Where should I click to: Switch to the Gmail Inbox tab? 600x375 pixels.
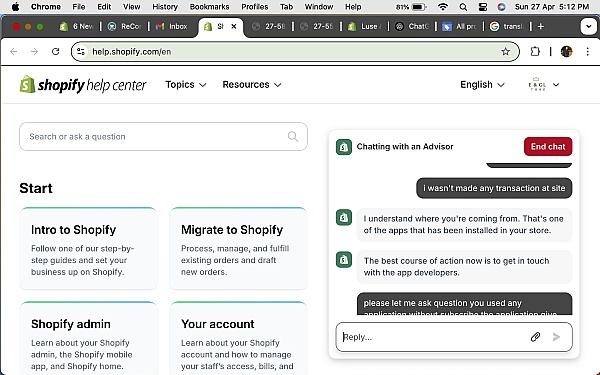coord(172,26)
